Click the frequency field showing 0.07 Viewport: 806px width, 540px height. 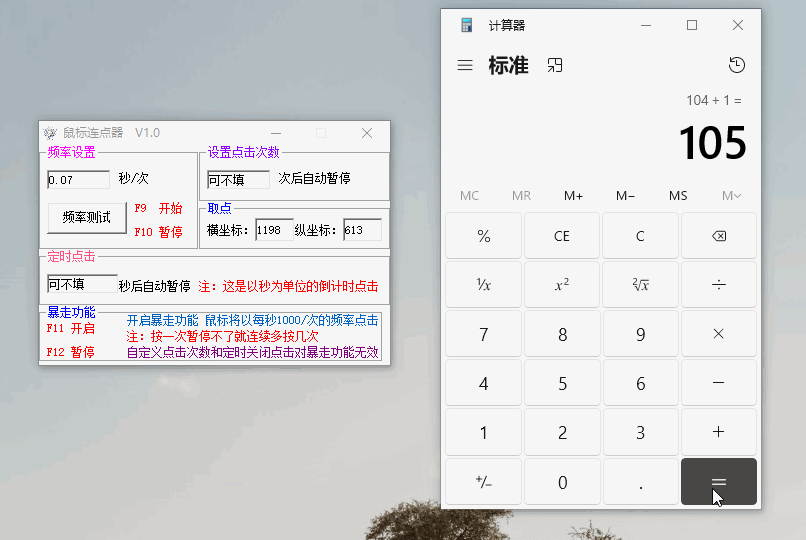point(78,179)
